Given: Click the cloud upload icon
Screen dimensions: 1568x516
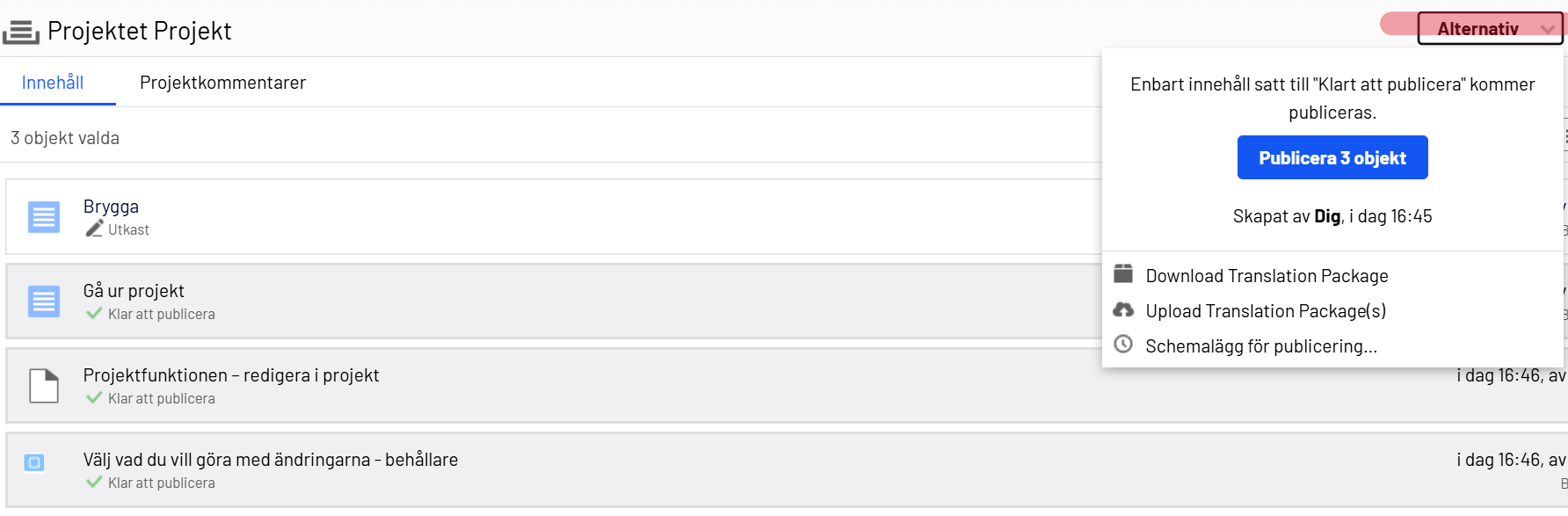Looking at the screenshot, I should coord(1123,309).
